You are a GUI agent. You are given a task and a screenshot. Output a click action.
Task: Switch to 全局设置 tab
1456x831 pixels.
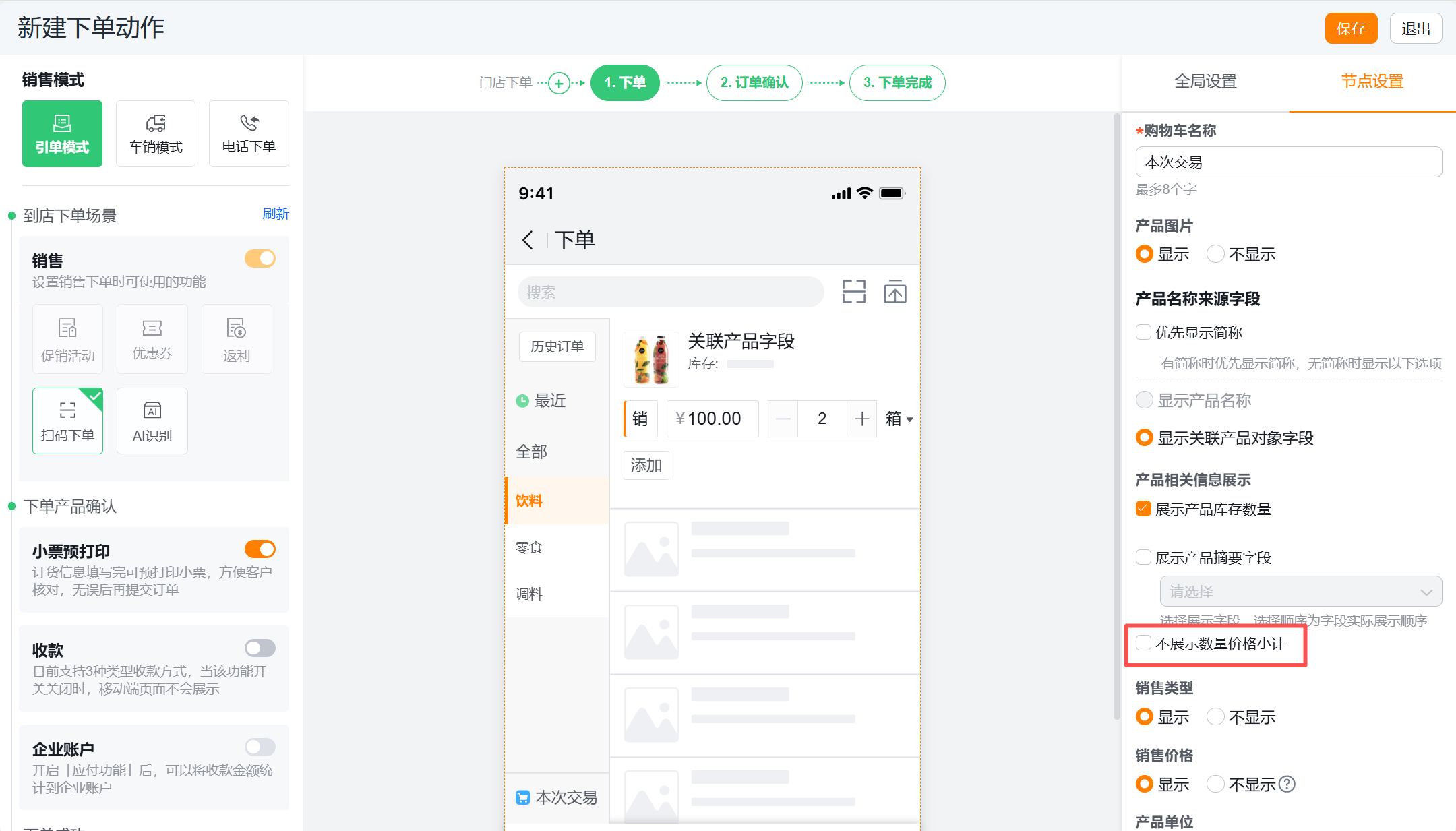pos(1205,82)
